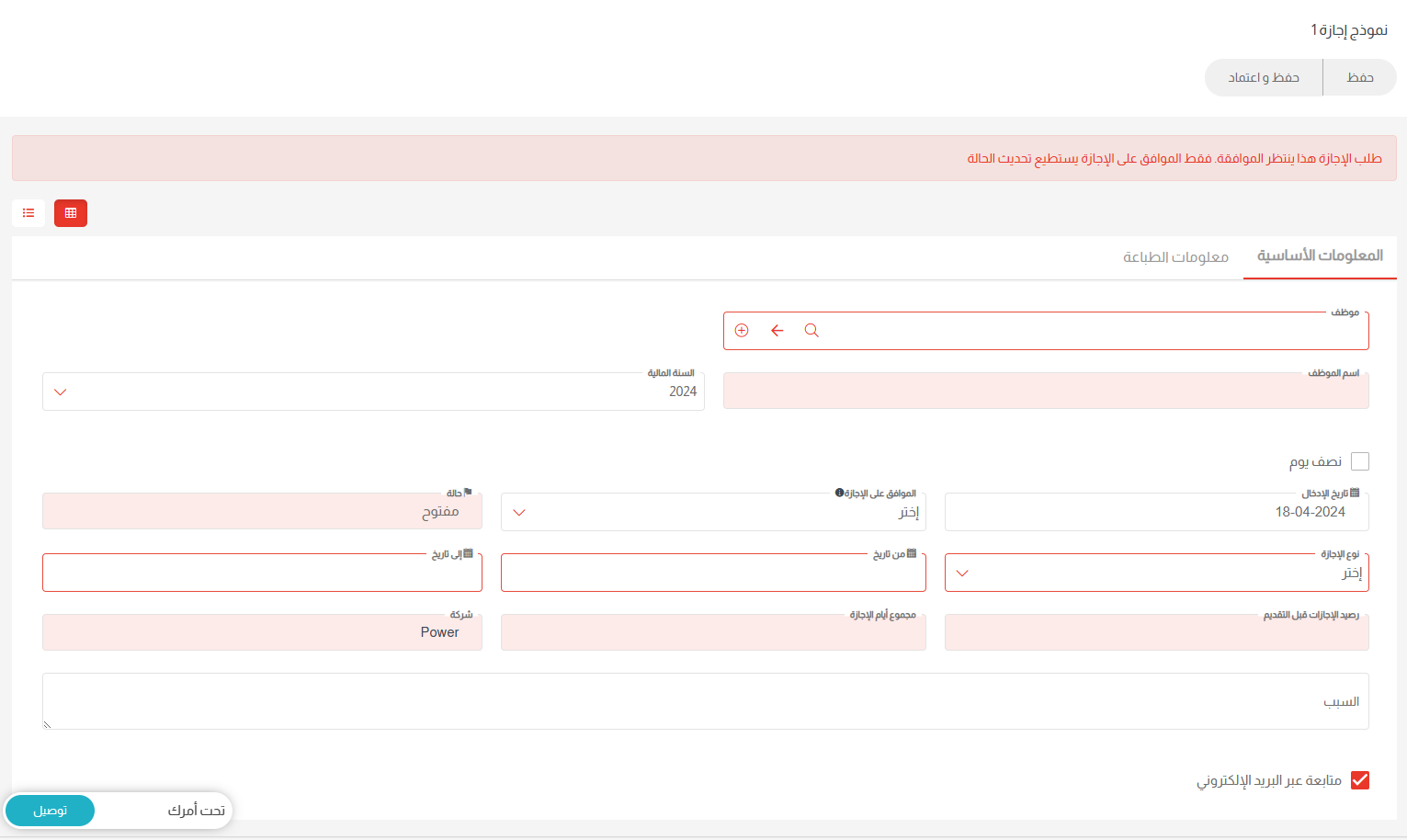This screenshot has height=840, width=1407.
Task: Click the السبب reason text area
Action: [705, 701]
